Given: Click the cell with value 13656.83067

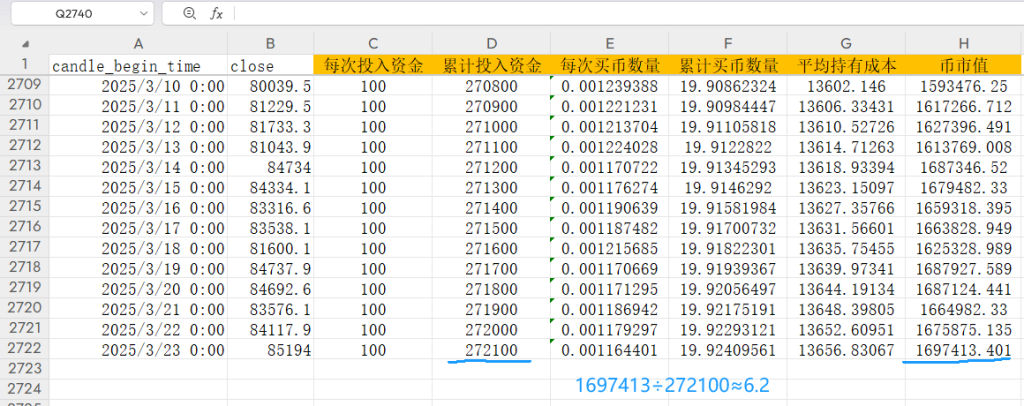Looking at the screenshot, I should (846, 350).
